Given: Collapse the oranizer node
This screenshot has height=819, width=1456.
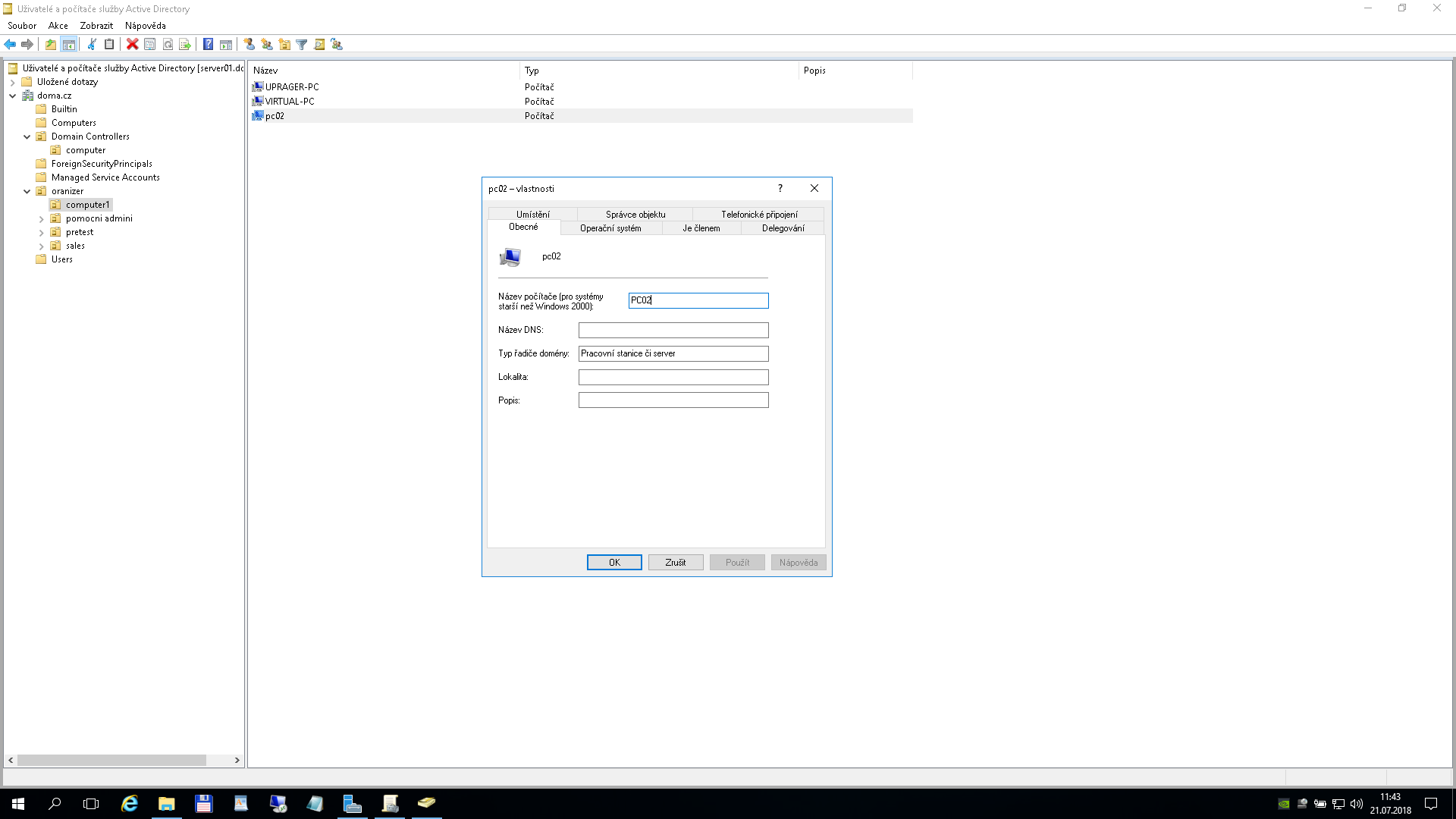Looking at the screenshot, I should click(x=27, y=192).
